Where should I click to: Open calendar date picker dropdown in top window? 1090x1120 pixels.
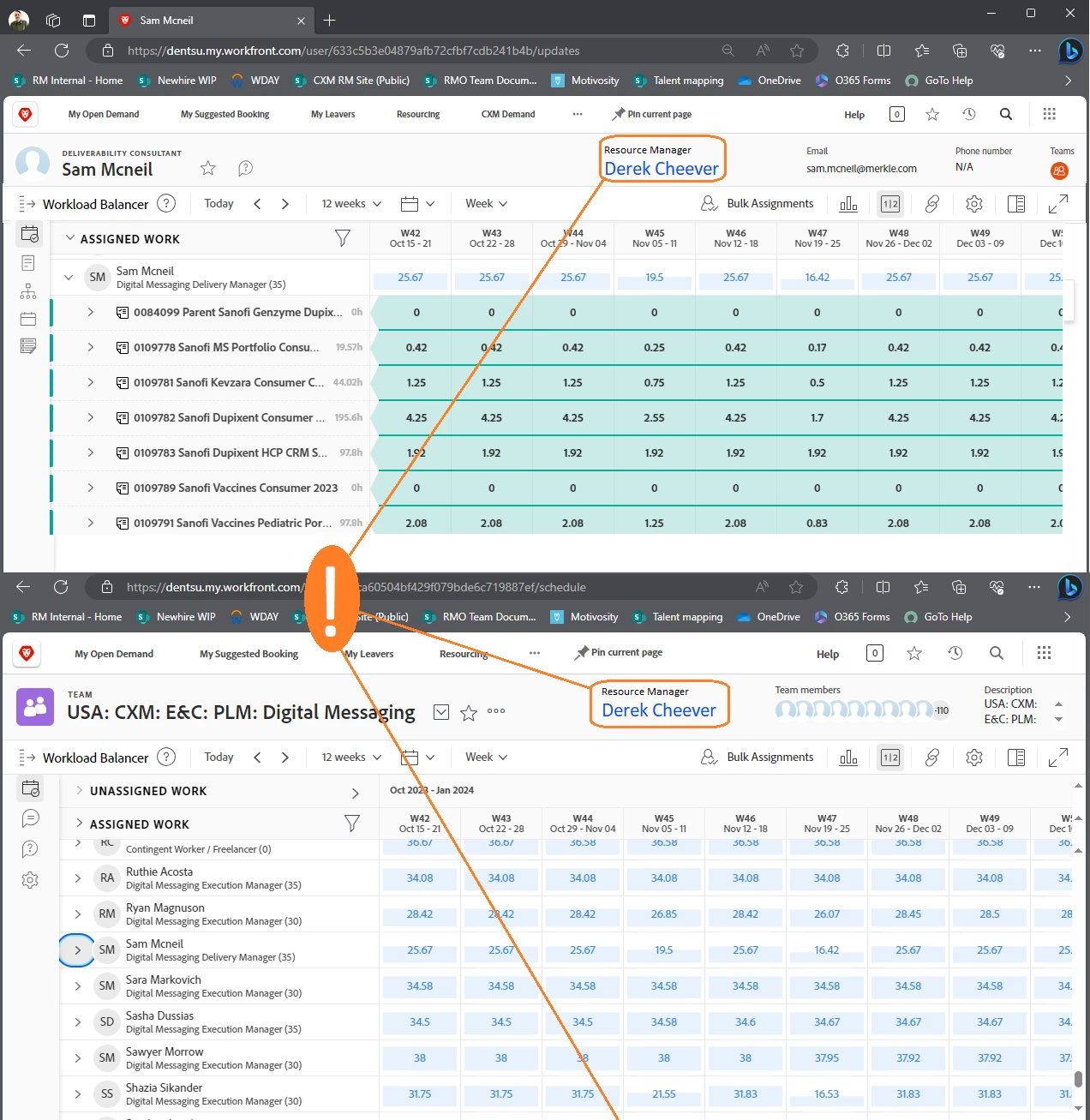(418, 204)
